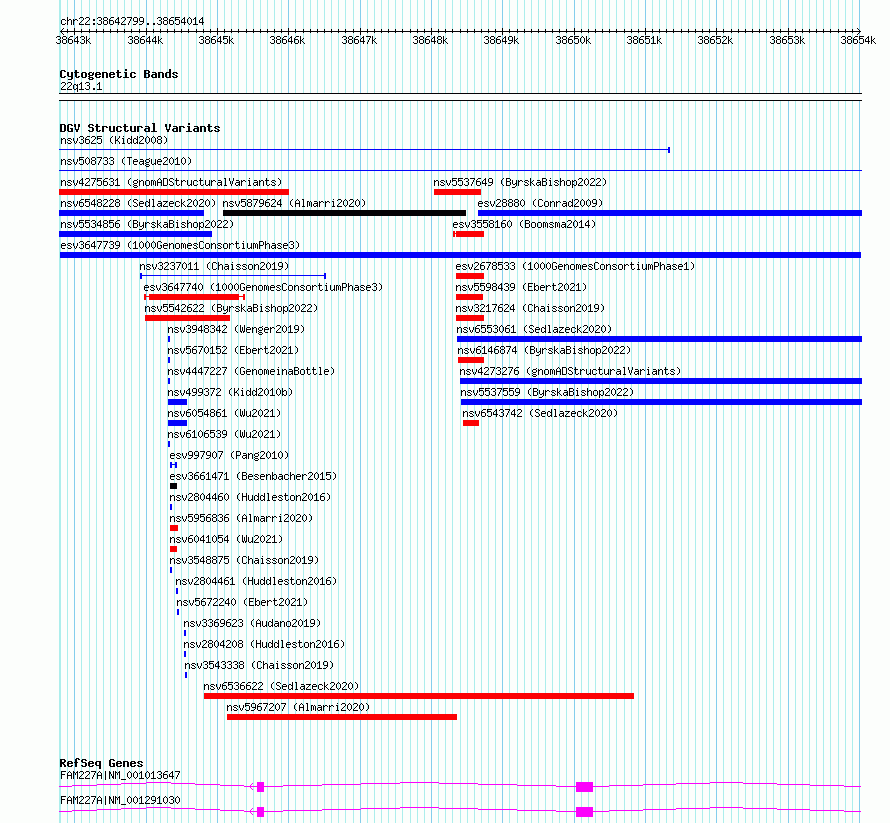This screenshot has width=890, height=823.
Task: Open nsv6146874 (ByrskaBishop2022) label
Action: [544, 350]
